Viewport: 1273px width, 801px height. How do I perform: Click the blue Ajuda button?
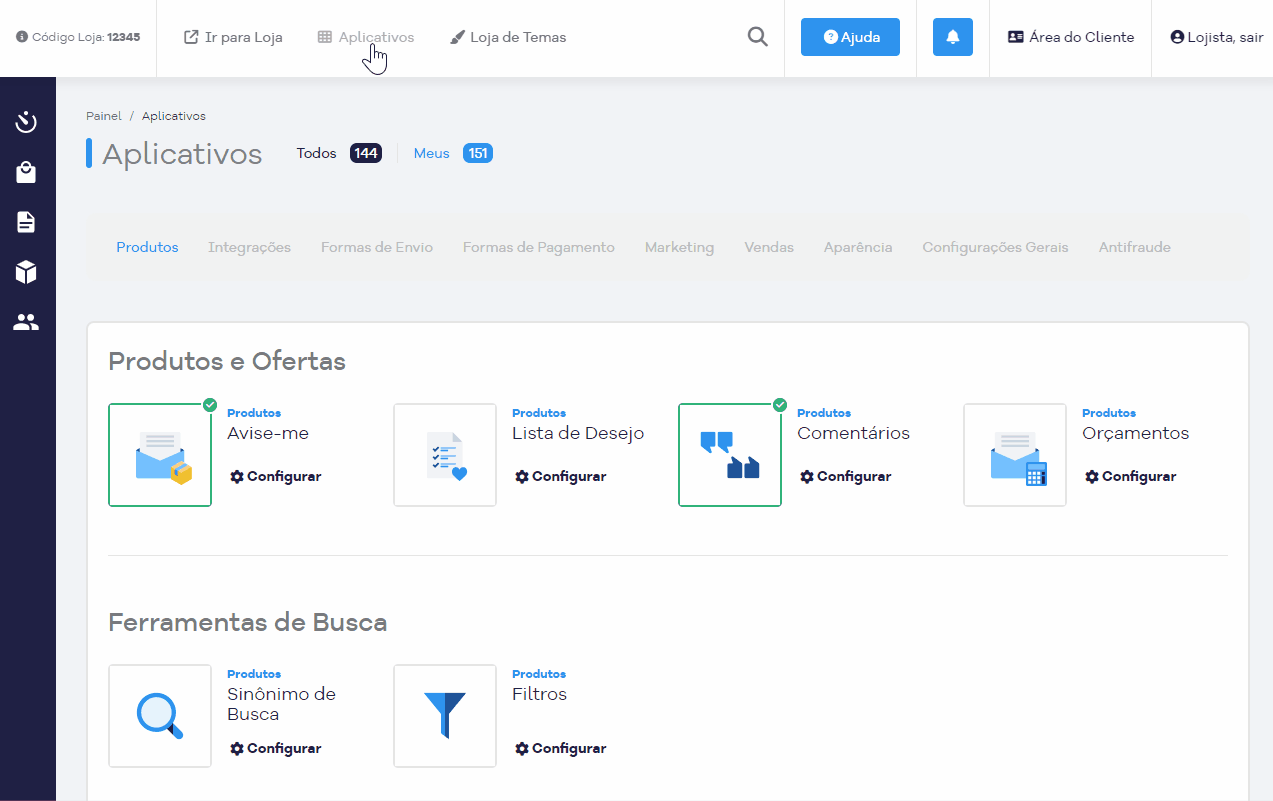click(850, 37)
